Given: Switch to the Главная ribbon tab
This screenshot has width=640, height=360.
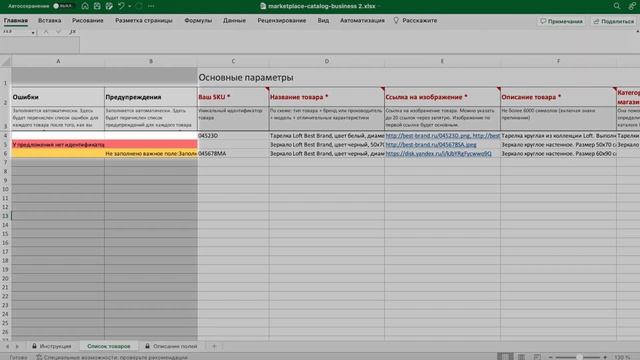Looking at the screenshot, I should coord(16,20).
